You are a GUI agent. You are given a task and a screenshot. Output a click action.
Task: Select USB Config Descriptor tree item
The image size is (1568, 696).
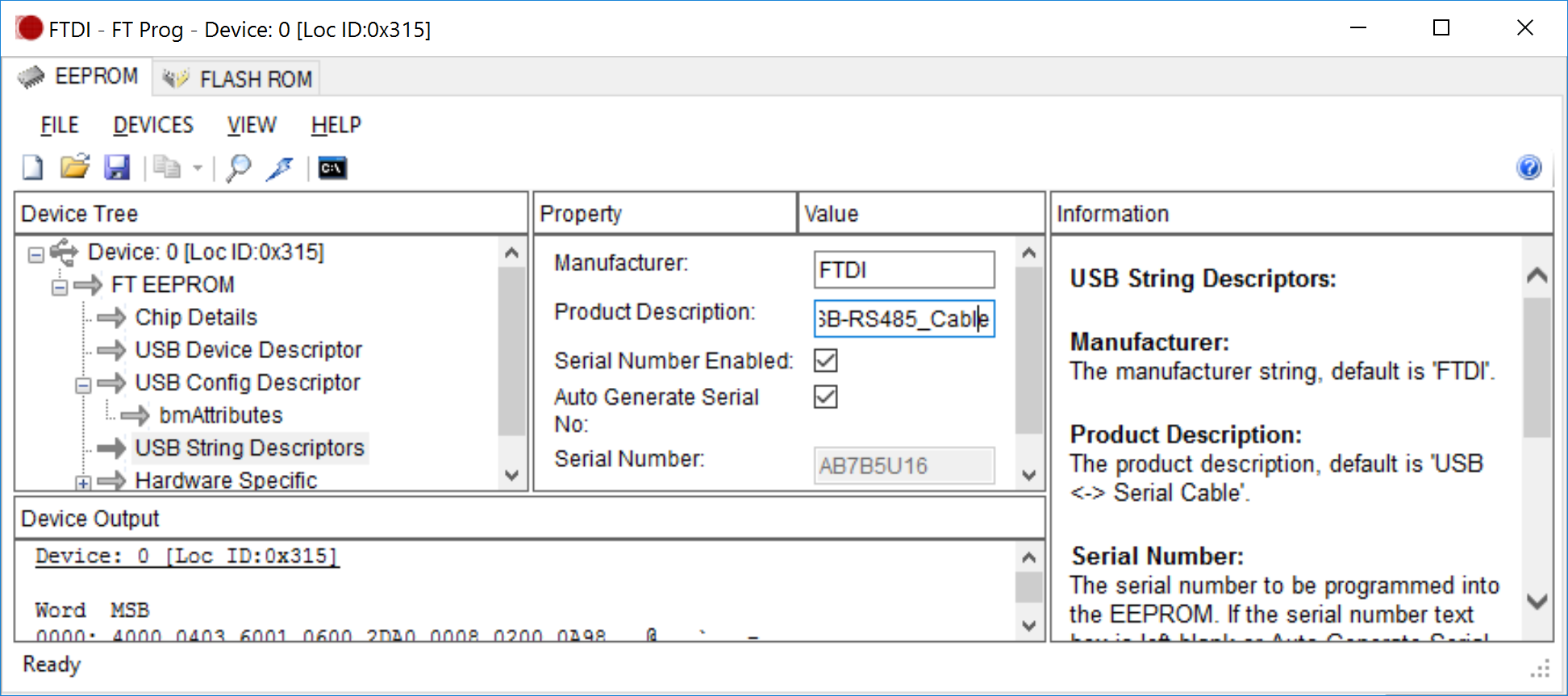click(248, 382)
